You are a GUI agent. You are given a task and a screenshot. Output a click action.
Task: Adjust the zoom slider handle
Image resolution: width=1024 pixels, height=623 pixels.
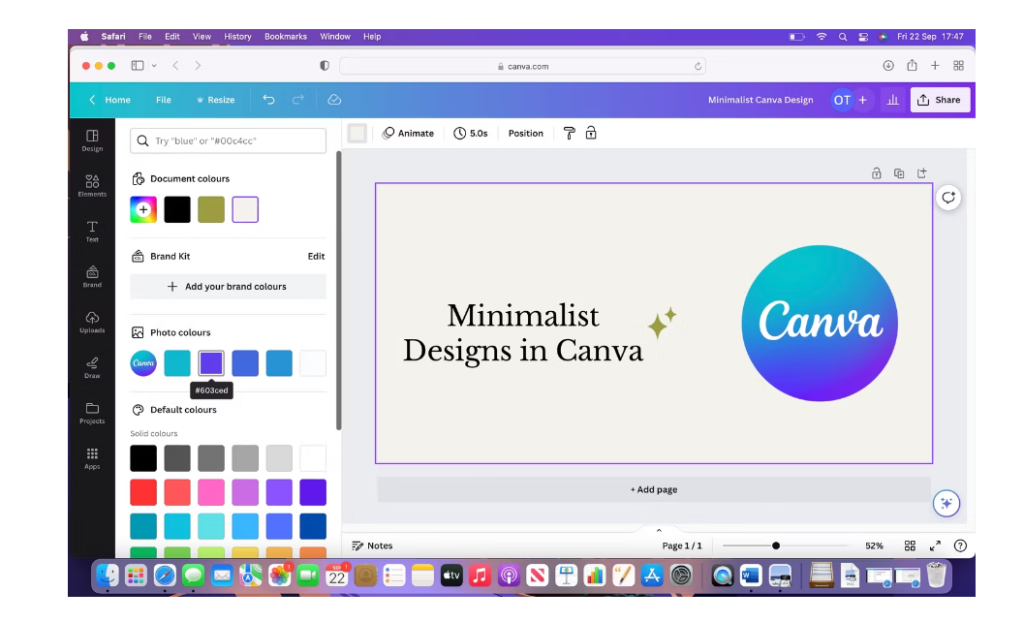(x=776, y=545)
